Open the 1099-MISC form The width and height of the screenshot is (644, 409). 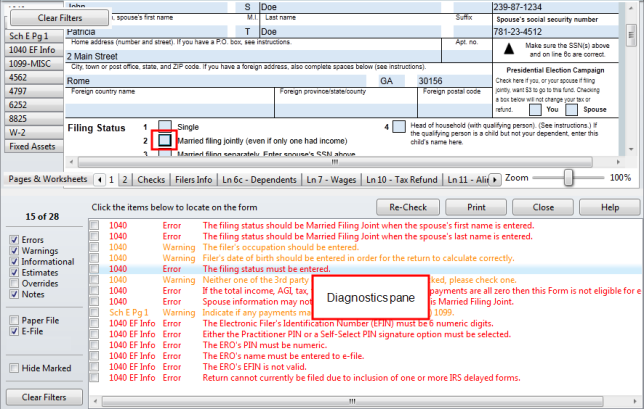(34, 64)
